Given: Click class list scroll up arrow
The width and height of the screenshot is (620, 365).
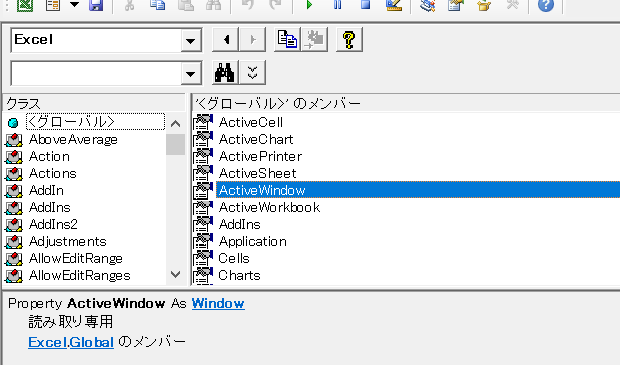Looking at the screenshot, I should coord(176,123).
